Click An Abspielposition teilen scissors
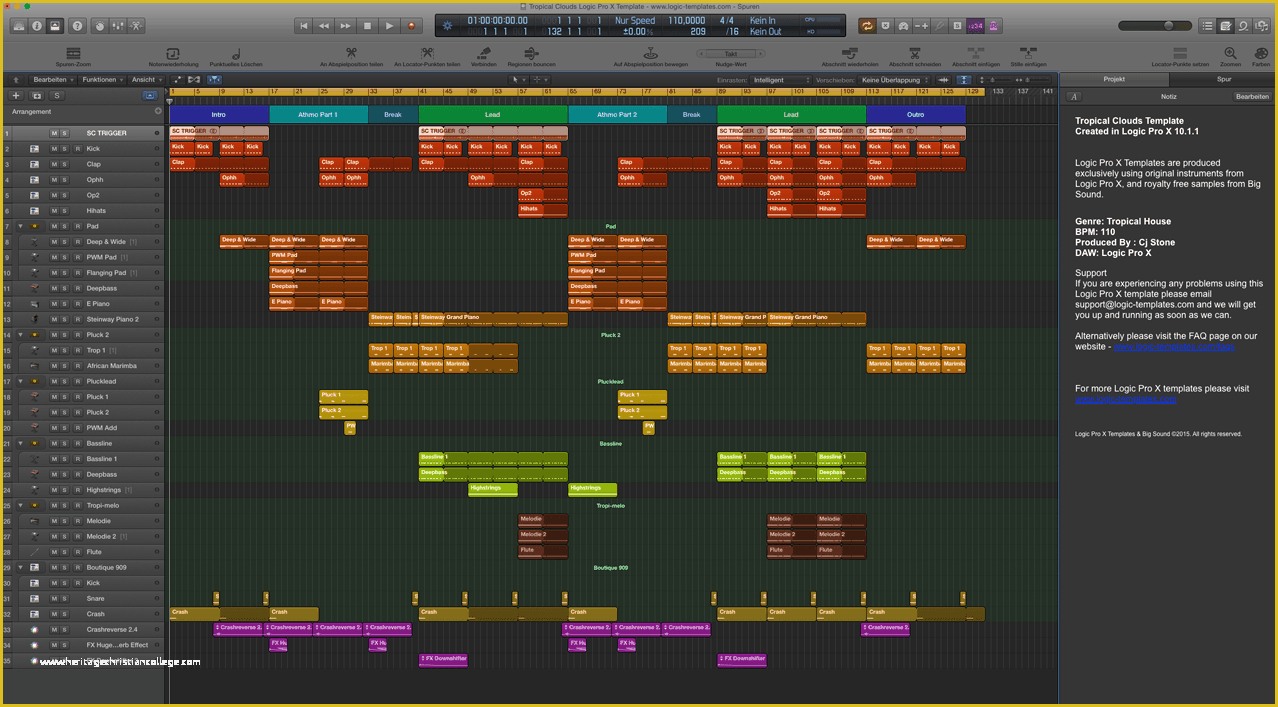This screenshot has height=707, width=1278. tap(351, 56)
